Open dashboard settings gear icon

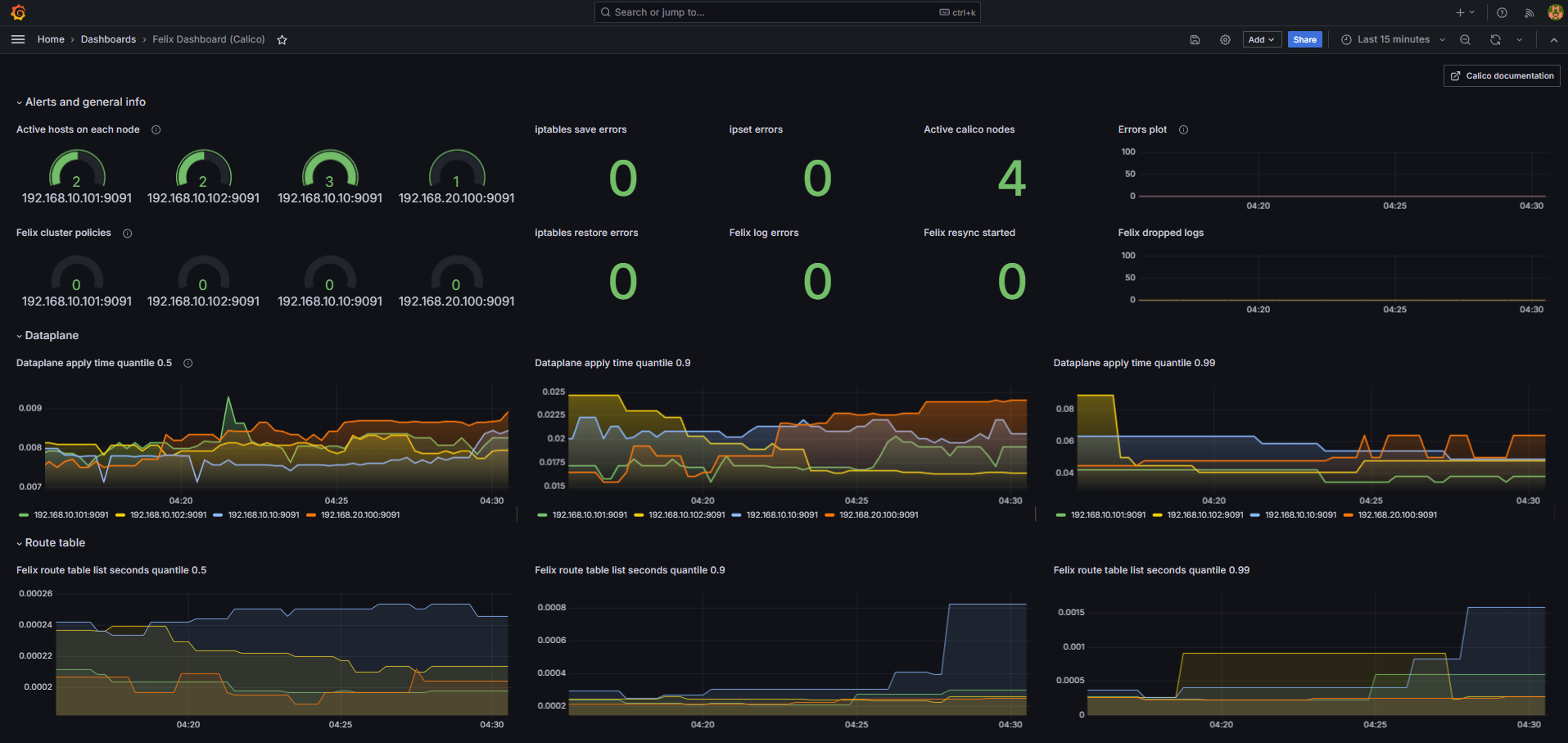tap(1225, 39)
